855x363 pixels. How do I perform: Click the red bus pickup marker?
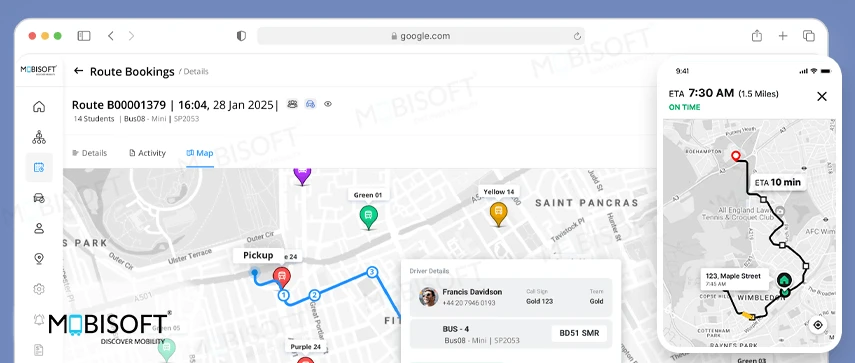point(281,277)
